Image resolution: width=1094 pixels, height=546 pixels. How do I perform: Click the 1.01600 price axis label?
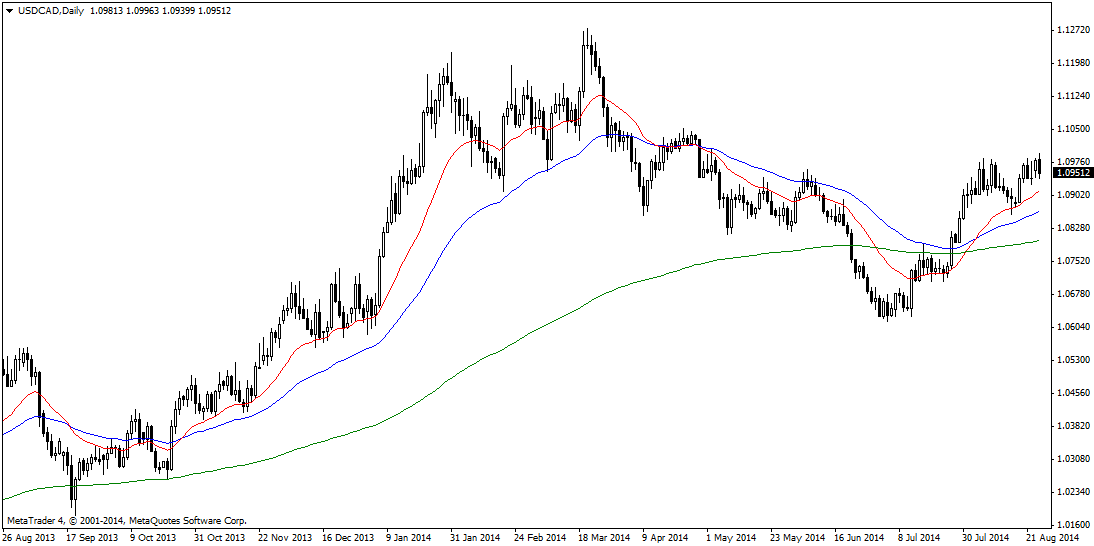(1074, 525)
